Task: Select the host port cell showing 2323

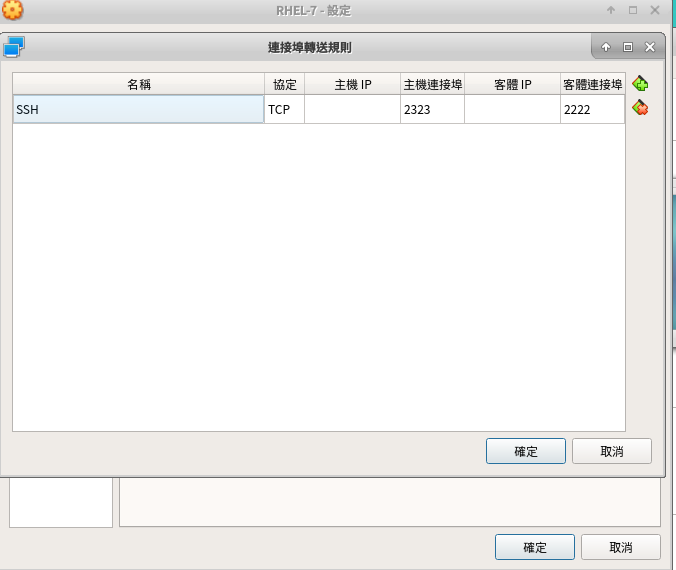Action: (432, 110)
